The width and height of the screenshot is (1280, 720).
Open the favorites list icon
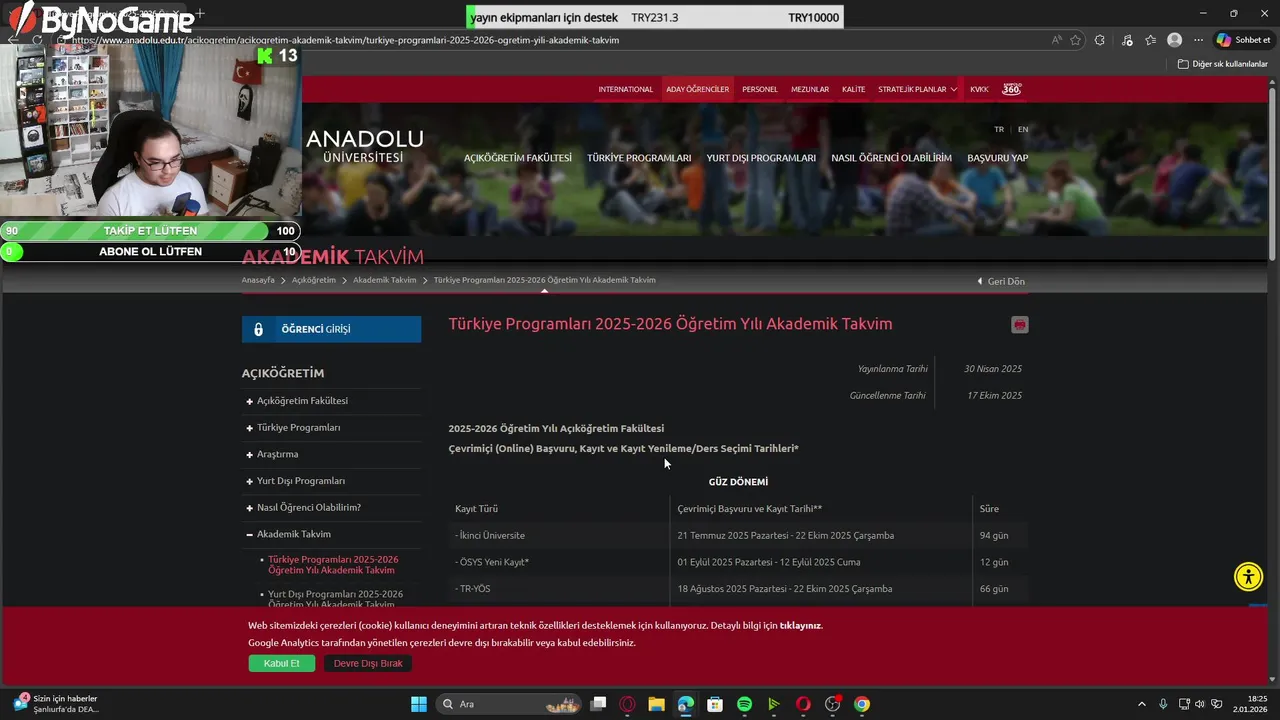[x=1150, y=40]
